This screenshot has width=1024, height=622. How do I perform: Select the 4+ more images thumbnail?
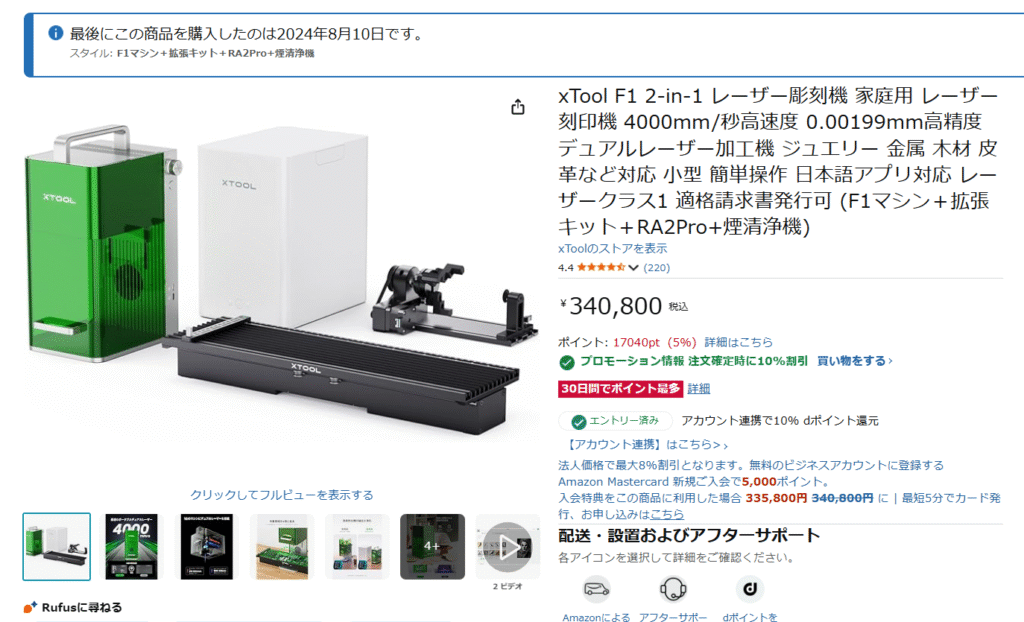pyautogui.click(x=432, y=547)
